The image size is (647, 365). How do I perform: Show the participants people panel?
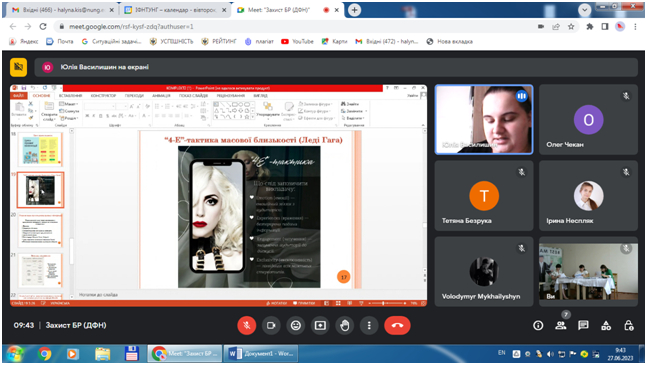[x=561, y=325]
